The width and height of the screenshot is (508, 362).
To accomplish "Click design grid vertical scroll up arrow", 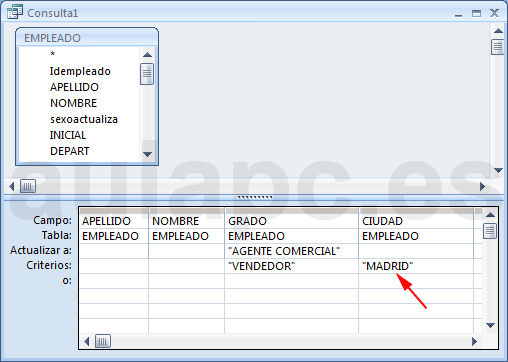I will pyautogui.click(x=490, y=215).
